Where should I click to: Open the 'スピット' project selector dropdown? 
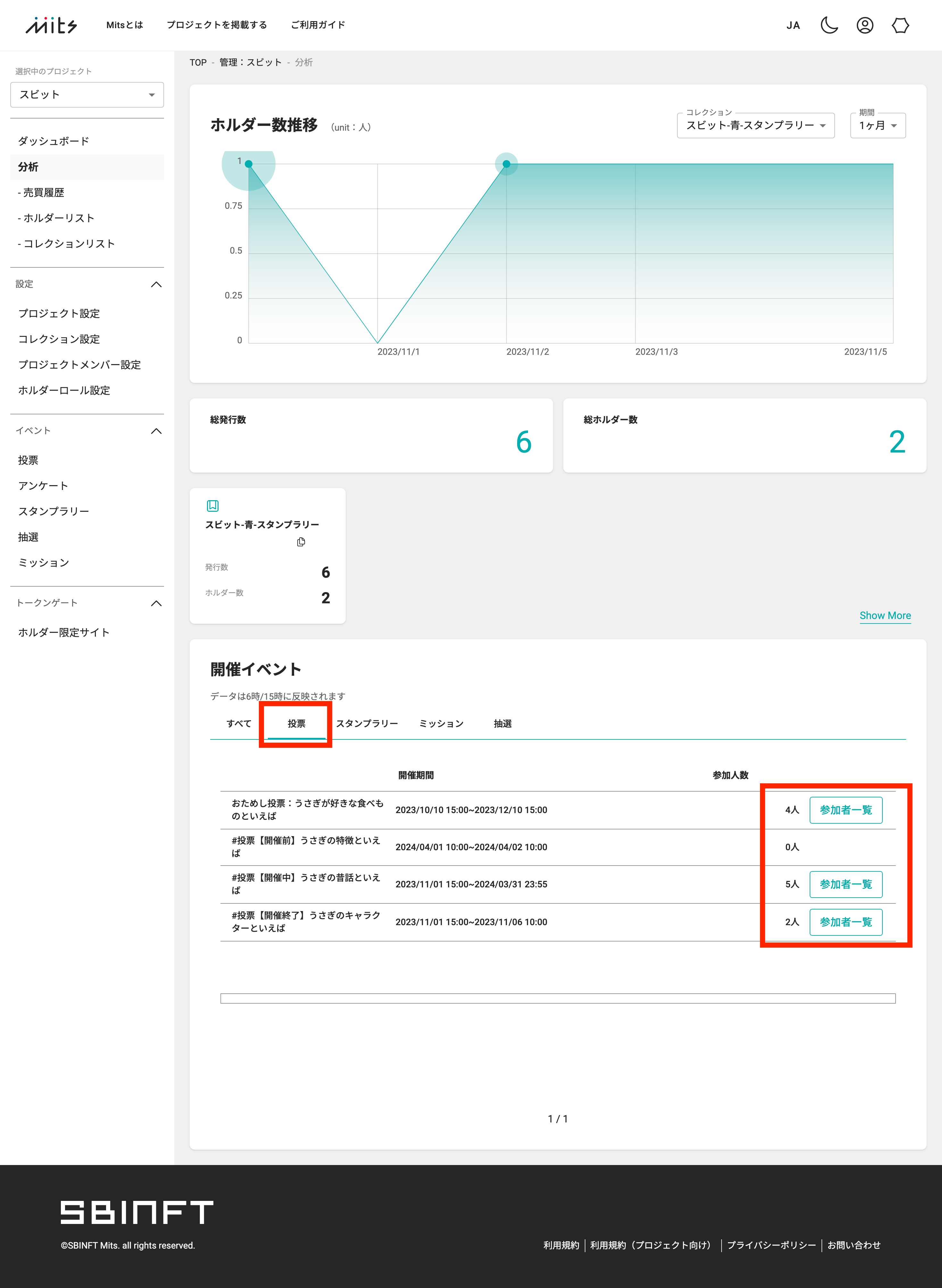point(87,94)
